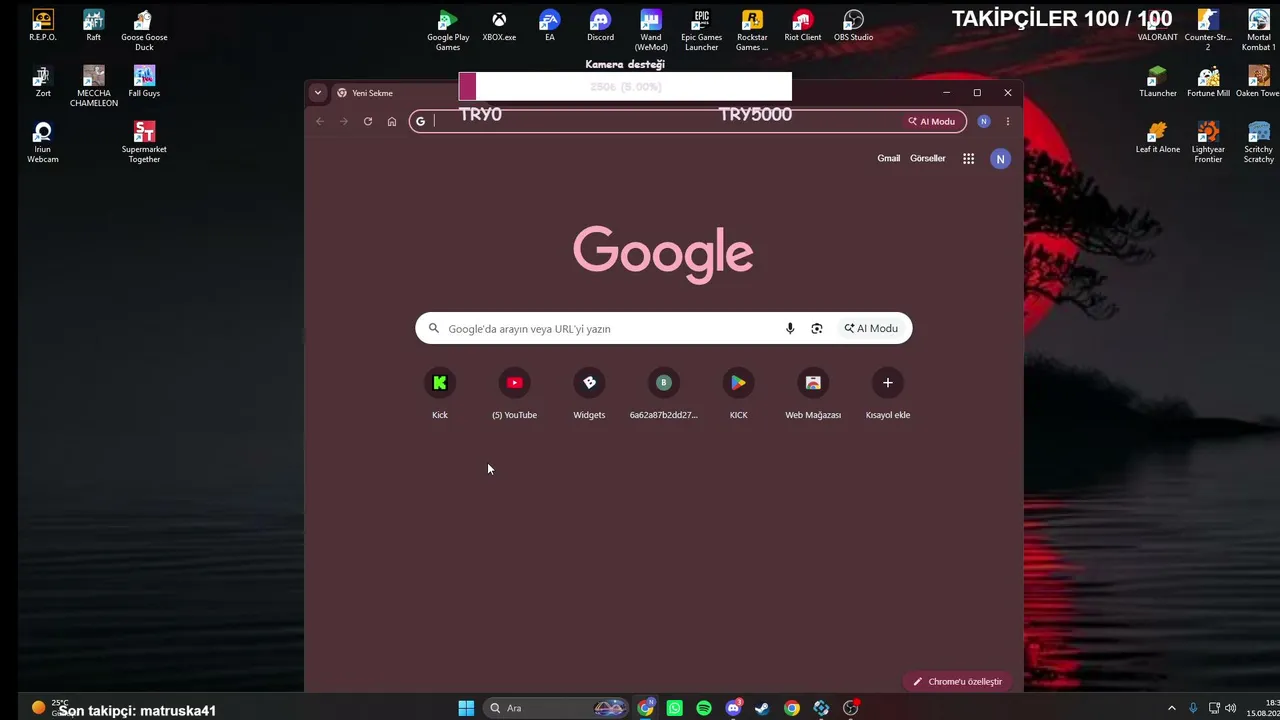Open Steam from the taskbar

762,708
